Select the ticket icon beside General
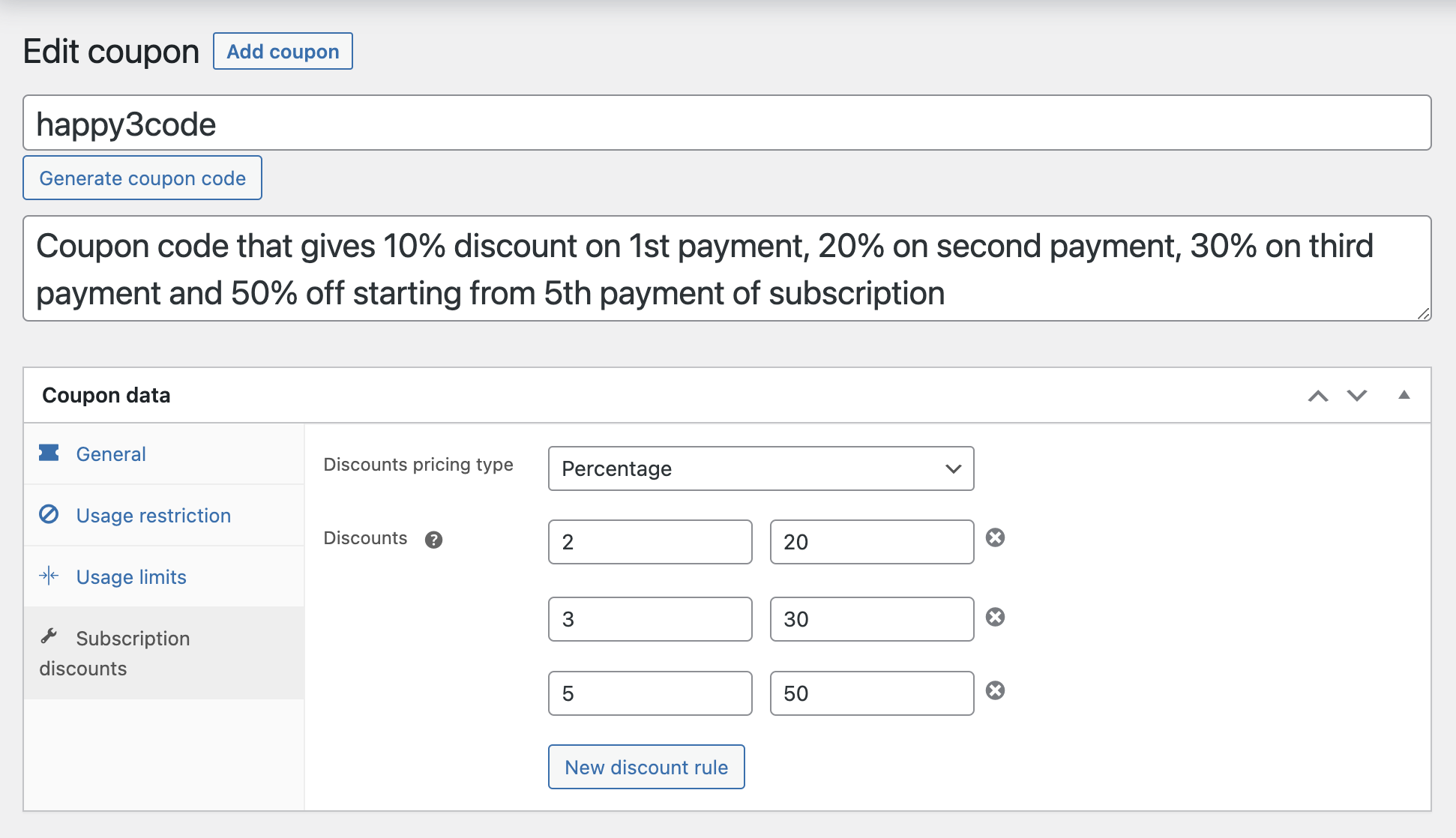The width and height of the screenshot is (1456, 838). click(48, 453)
